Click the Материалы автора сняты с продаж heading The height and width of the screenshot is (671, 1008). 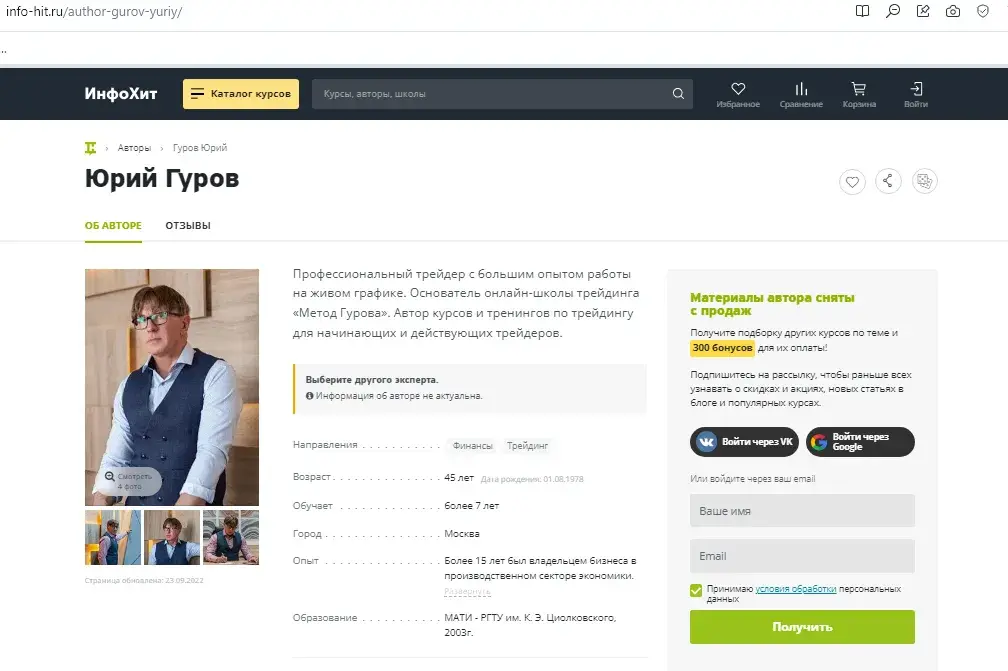(772, 304)
